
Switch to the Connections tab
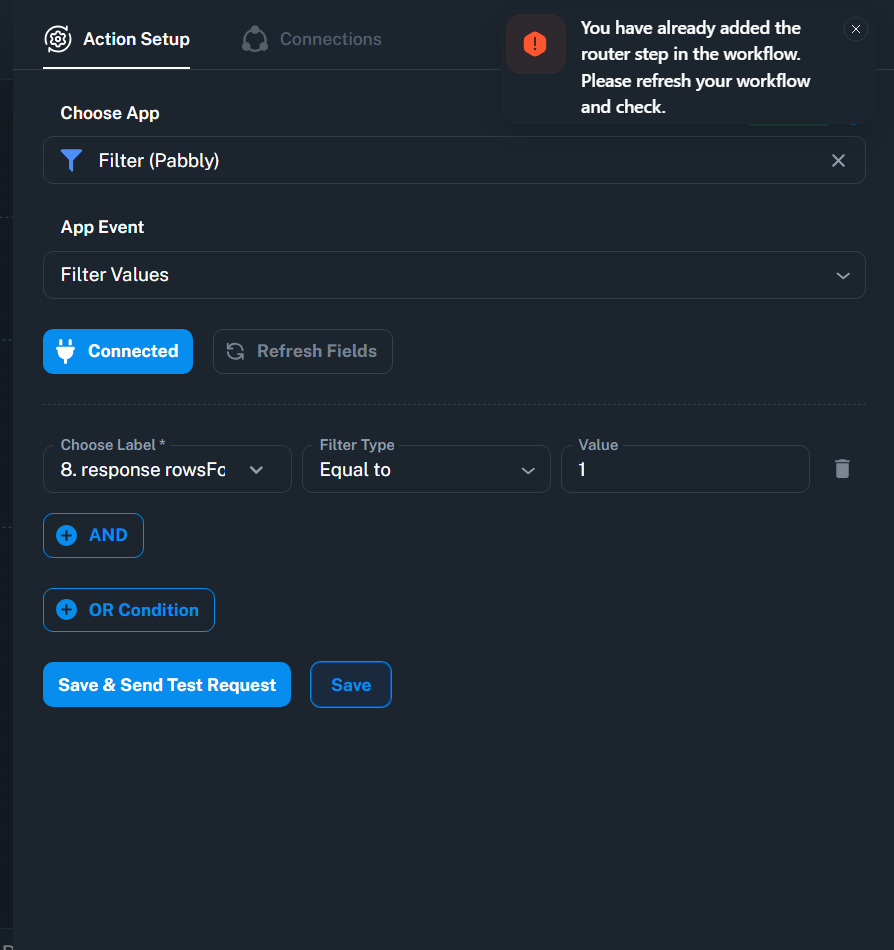(x=329, y=39)
